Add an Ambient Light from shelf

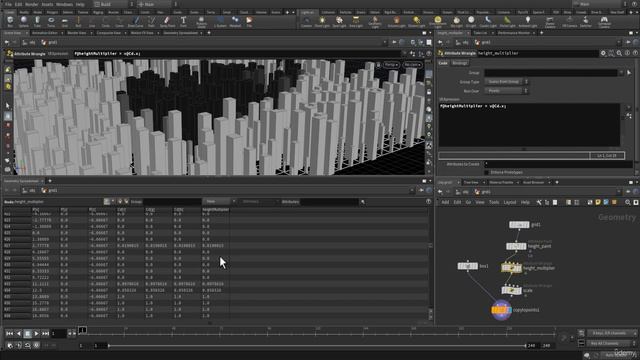click(528, 22)
